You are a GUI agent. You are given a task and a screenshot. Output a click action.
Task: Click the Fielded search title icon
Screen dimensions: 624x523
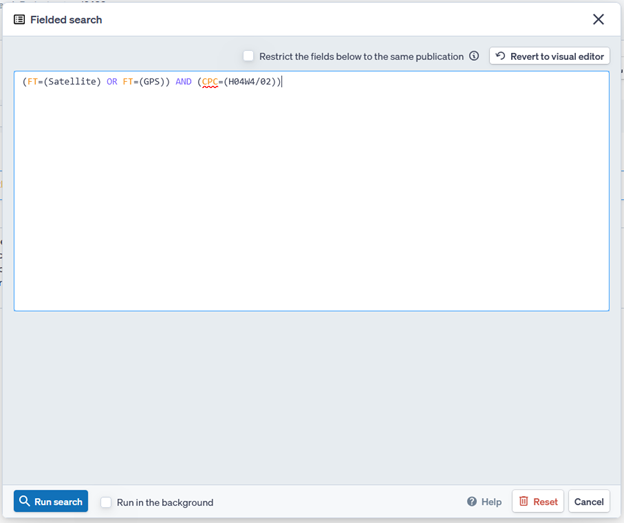19,20
